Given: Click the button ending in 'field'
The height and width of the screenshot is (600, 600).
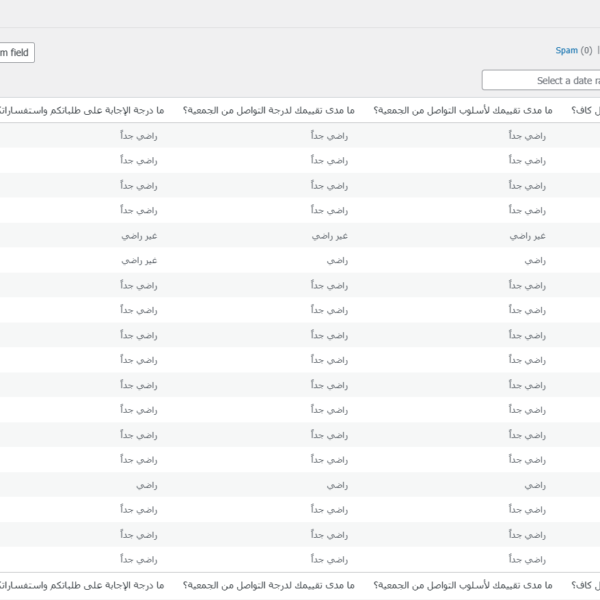Looking at the screenshot, I should (x=17, y=52).
